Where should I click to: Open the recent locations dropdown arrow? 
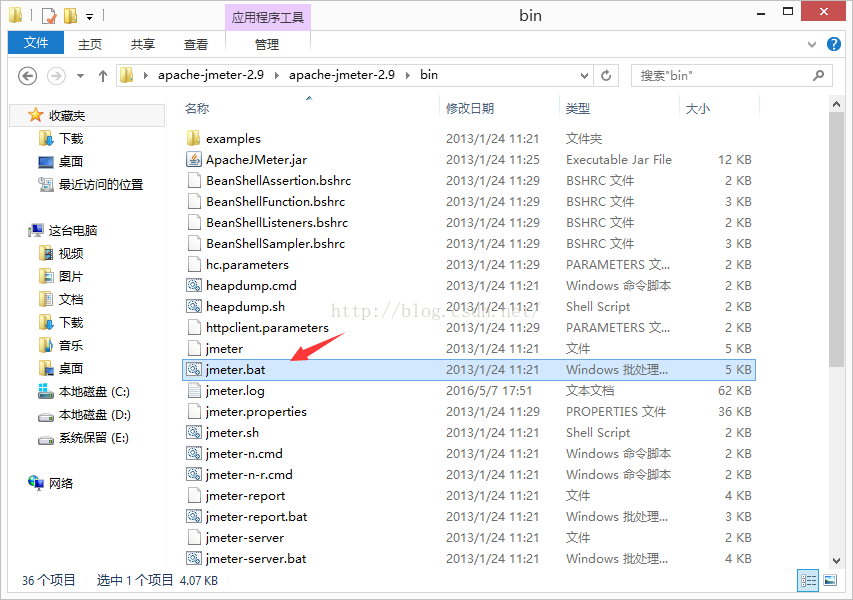81,76
